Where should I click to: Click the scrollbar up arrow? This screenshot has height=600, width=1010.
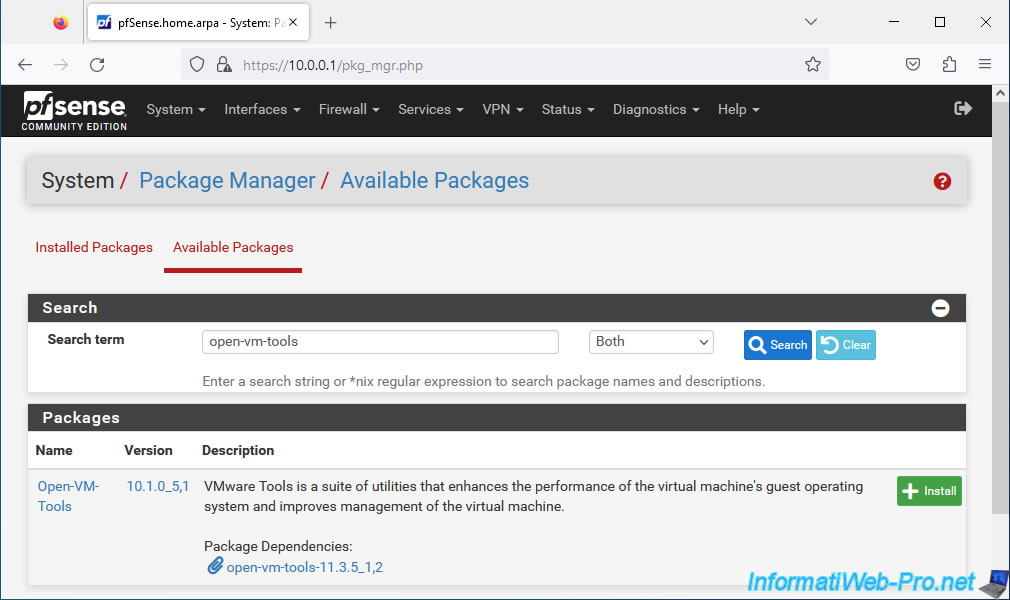[1000, 93]
